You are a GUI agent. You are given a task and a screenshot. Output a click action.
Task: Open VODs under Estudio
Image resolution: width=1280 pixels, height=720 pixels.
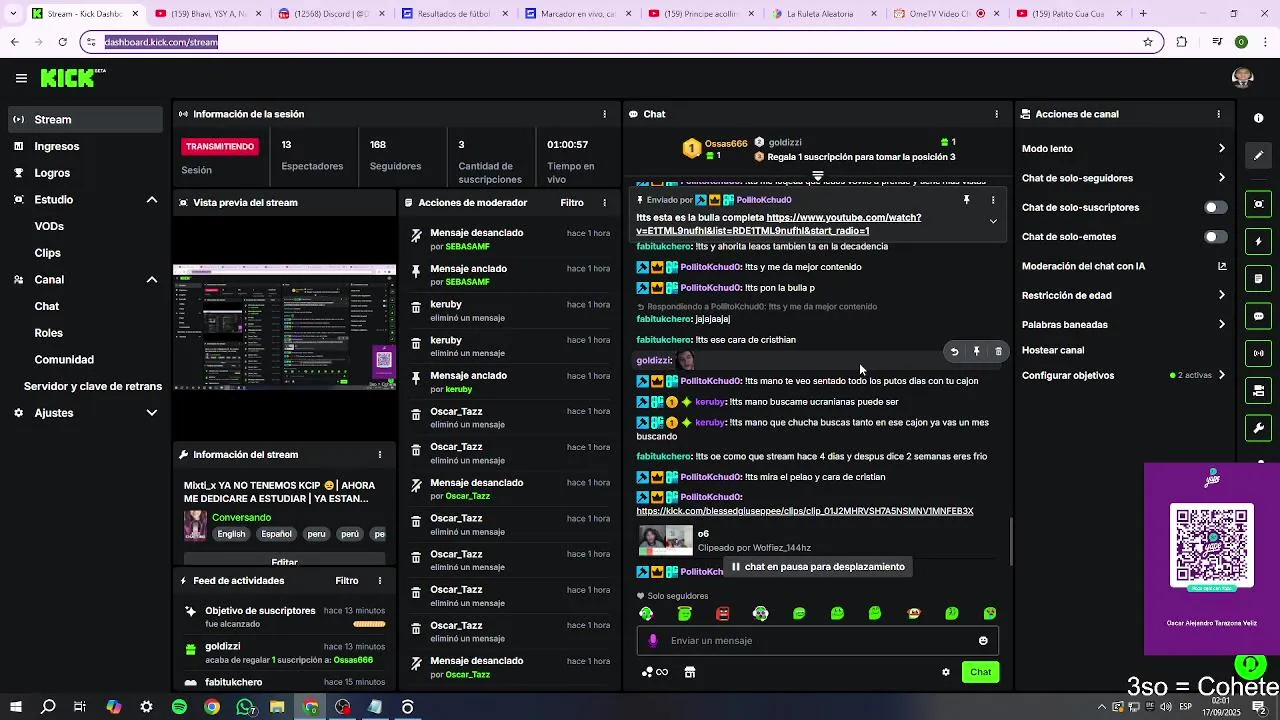pos(49,226)
